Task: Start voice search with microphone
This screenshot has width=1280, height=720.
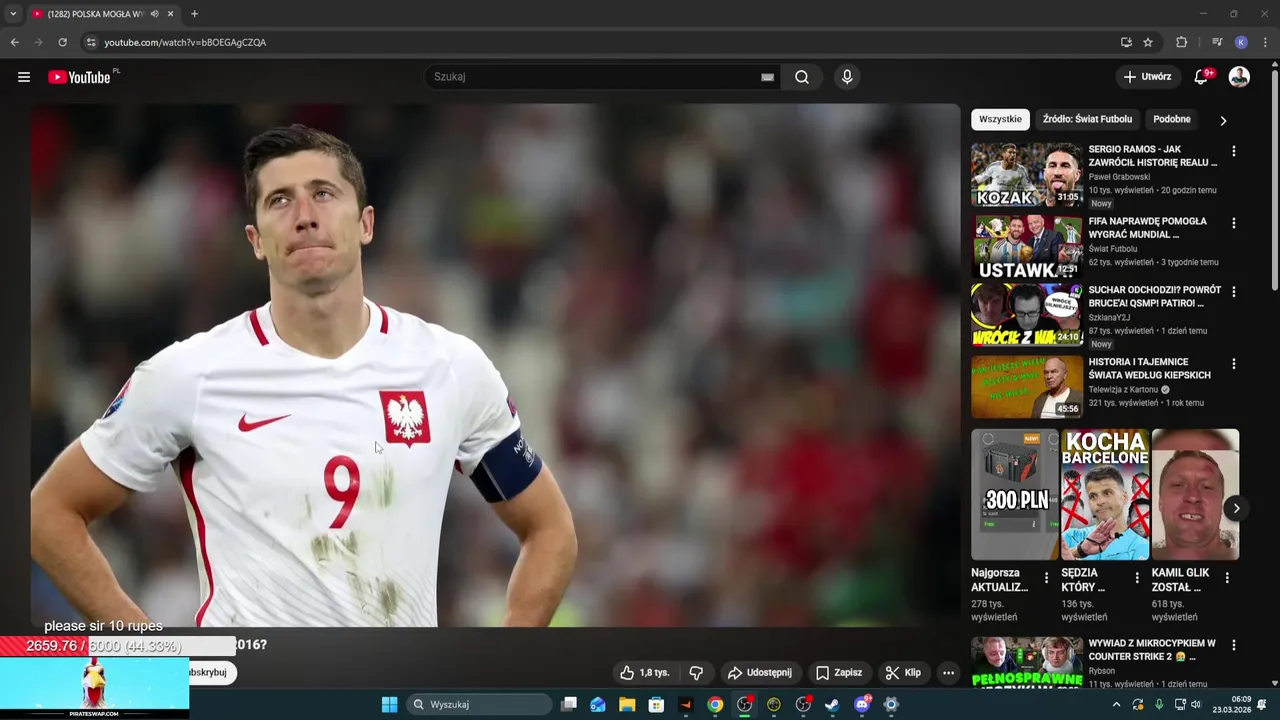Action: coord(847,77)
